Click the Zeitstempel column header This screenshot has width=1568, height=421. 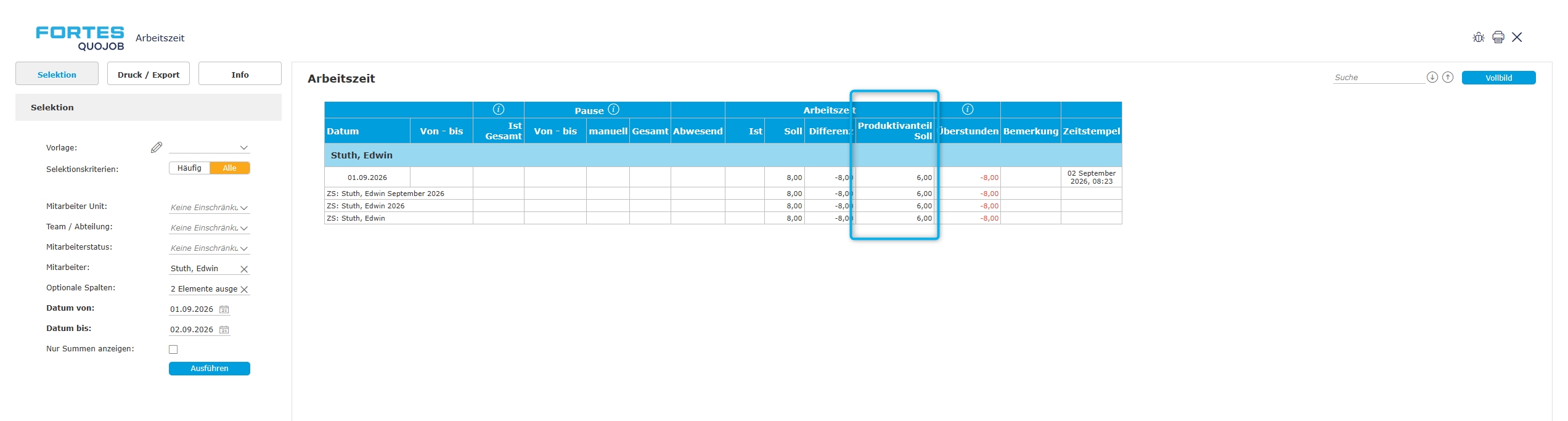point(1092,131)
